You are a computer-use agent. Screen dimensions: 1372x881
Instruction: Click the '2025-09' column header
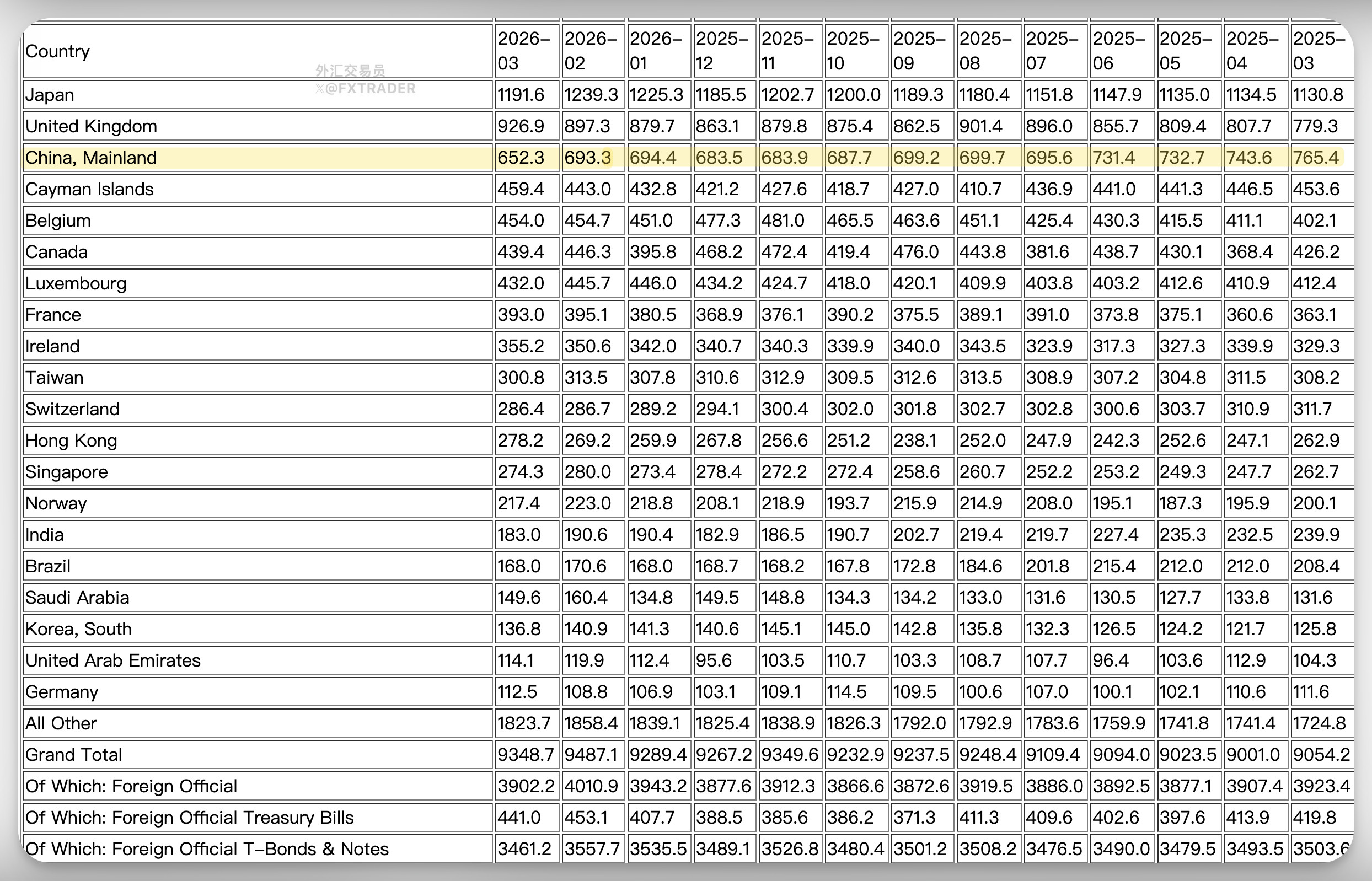[923, 51]
